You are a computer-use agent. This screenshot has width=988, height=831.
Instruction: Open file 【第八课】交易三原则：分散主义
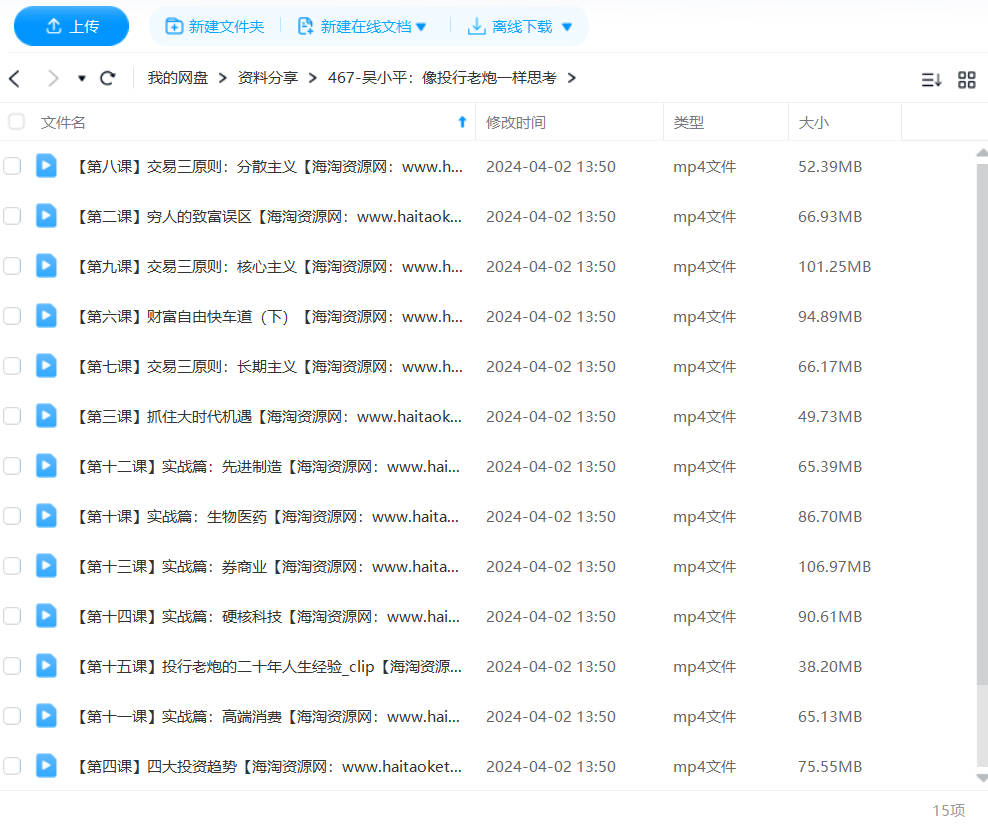268,167
